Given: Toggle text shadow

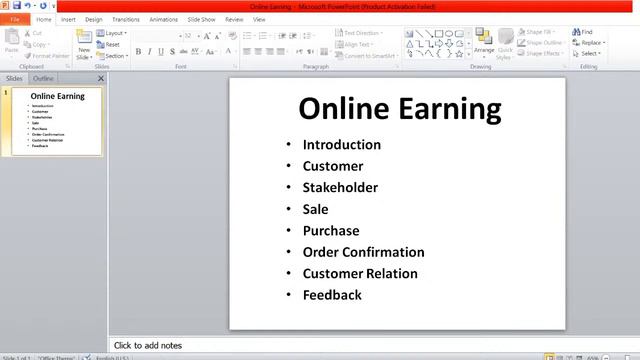Looking at the screenshot, I should pyautogui.click(x=172, y=51).
